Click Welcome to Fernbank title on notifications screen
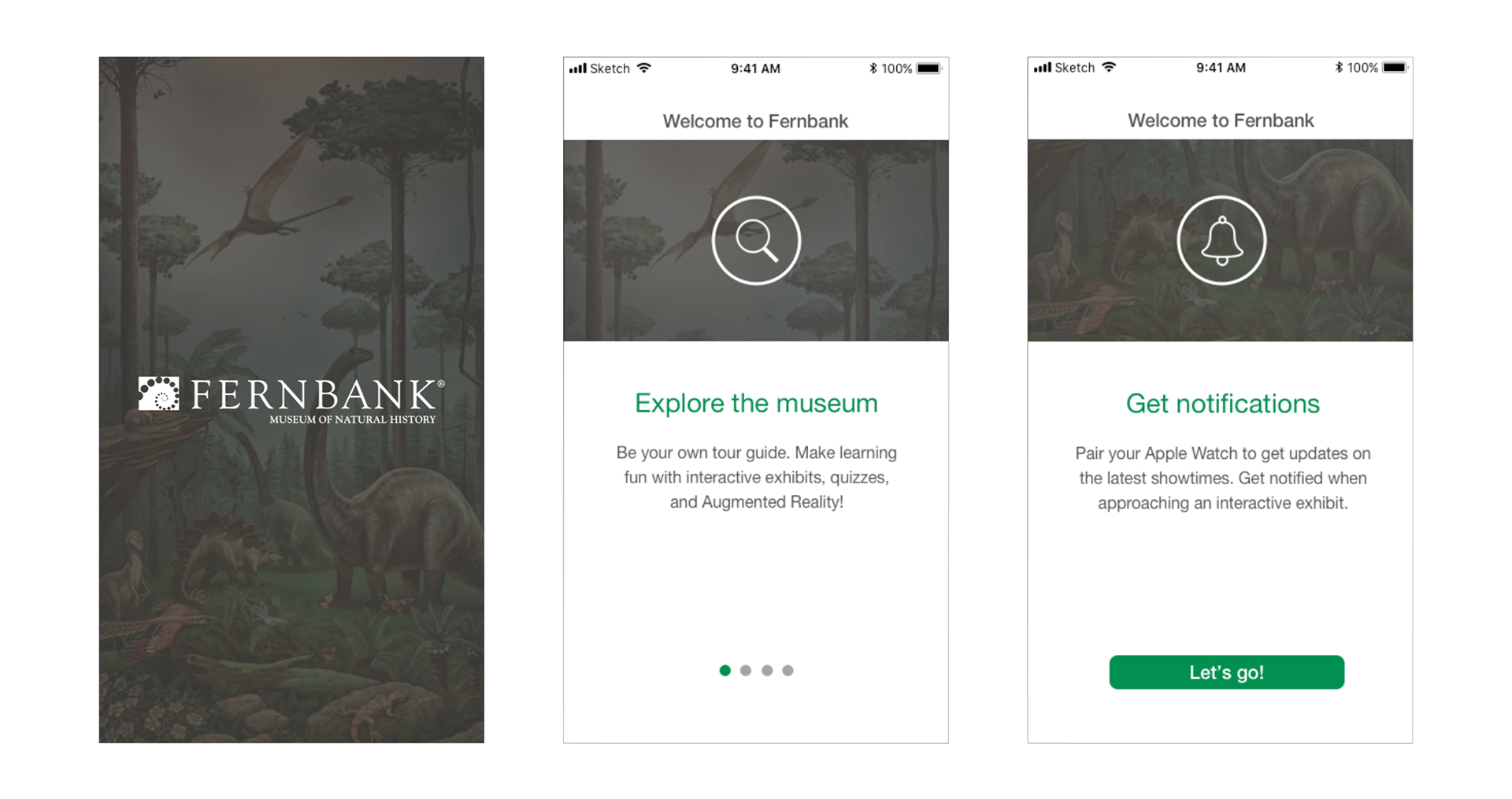The image size is (1512, 799). (x=1221, y=120)
